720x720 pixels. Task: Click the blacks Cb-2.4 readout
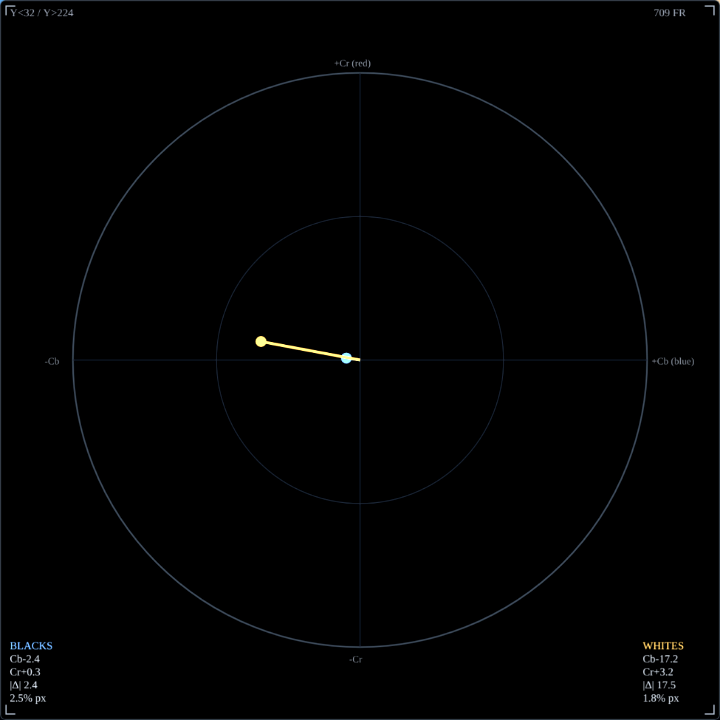tap(25, 659)
